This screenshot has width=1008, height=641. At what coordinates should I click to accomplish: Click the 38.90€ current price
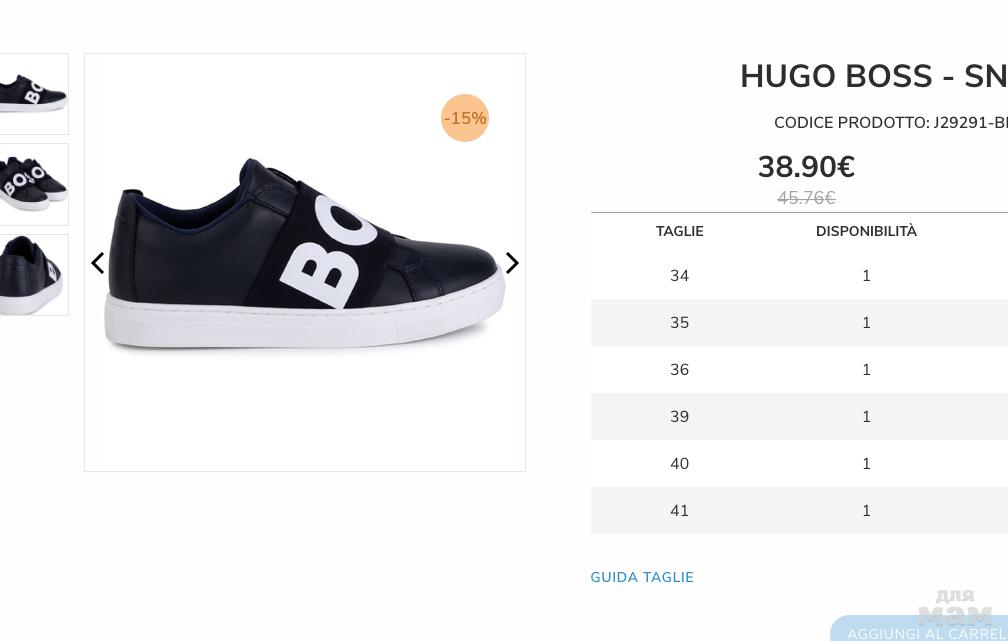(806, 167)
